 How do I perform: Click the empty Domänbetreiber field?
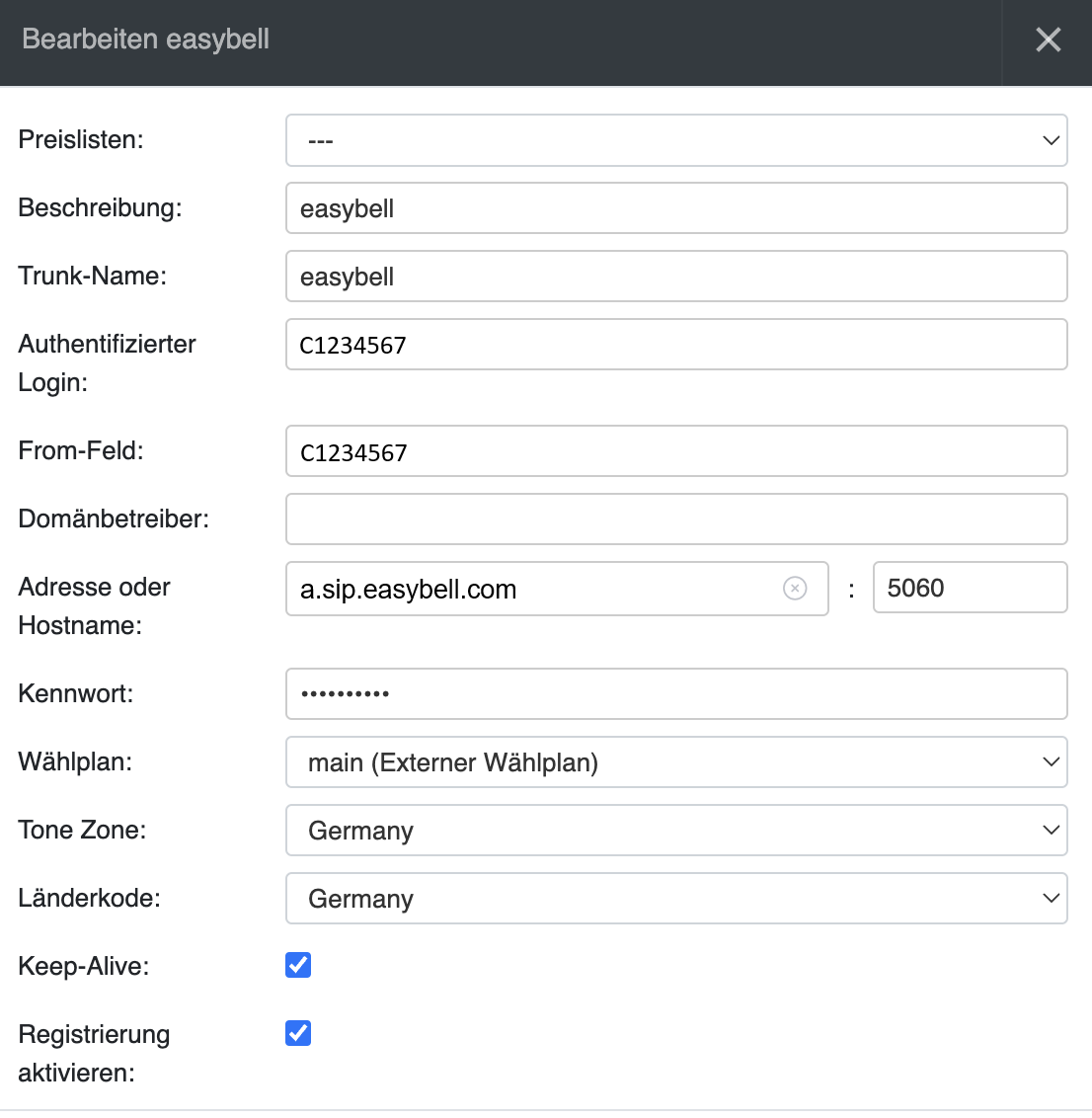pyautogui.click(x=676, y=519)
